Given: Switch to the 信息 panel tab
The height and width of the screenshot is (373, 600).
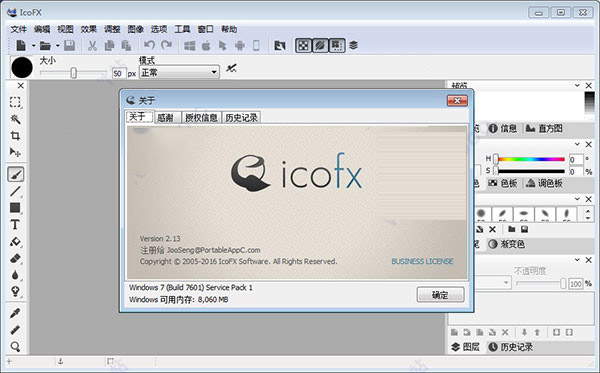Looking at the screenshot, I should [x=502, y=129].
